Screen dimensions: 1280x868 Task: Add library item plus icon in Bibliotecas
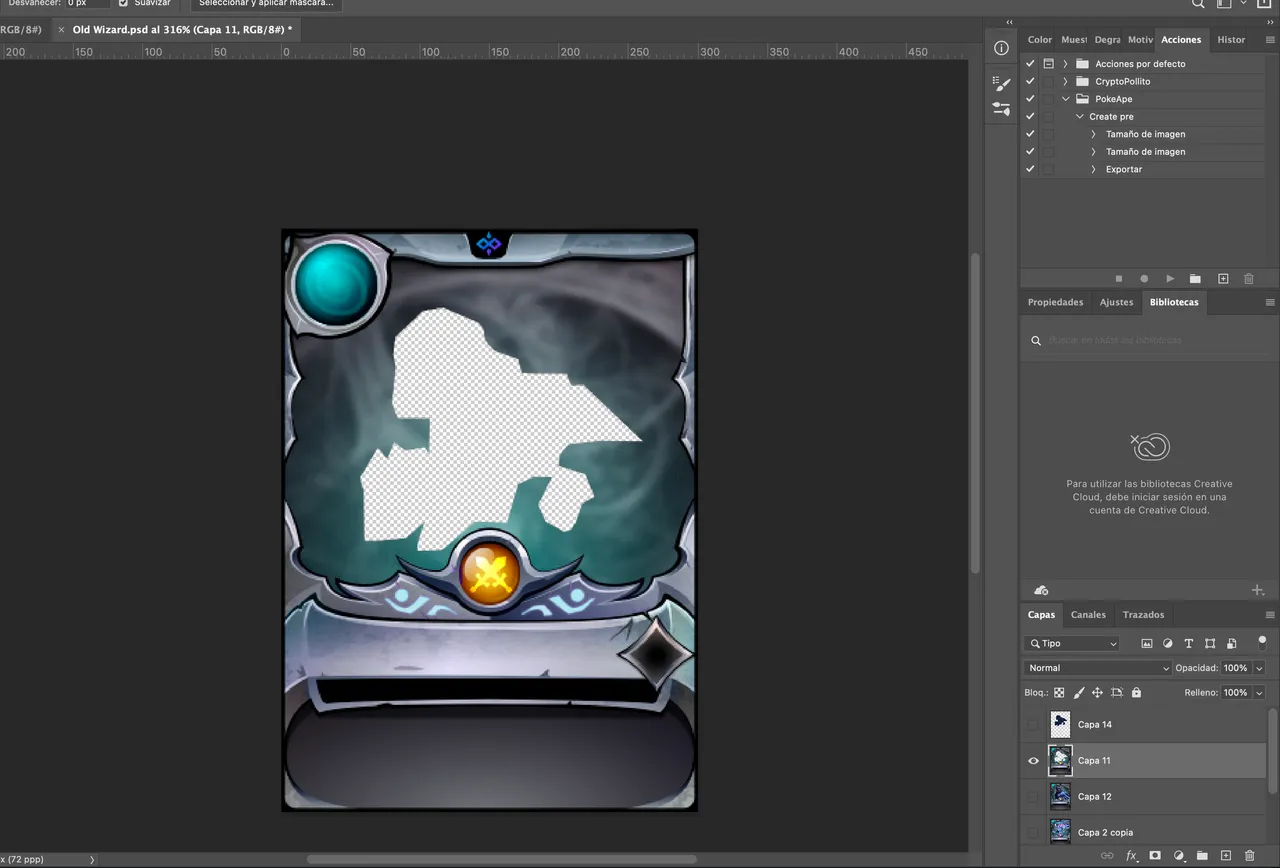click(1258, 590)
